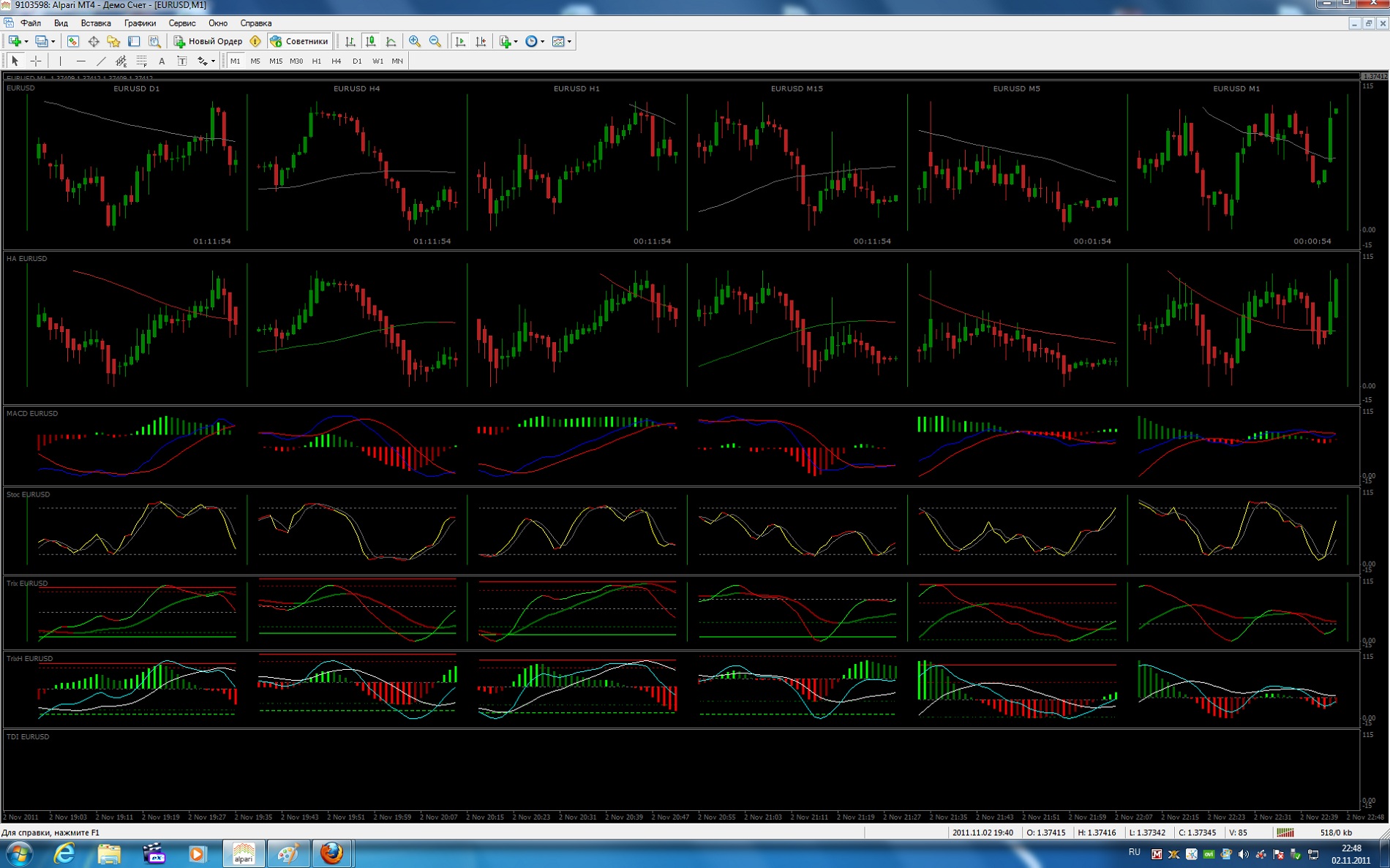Select the crosshair tool
This screenshot has width=1390, height=868.
pyautogui.click(x=36, y=61)
